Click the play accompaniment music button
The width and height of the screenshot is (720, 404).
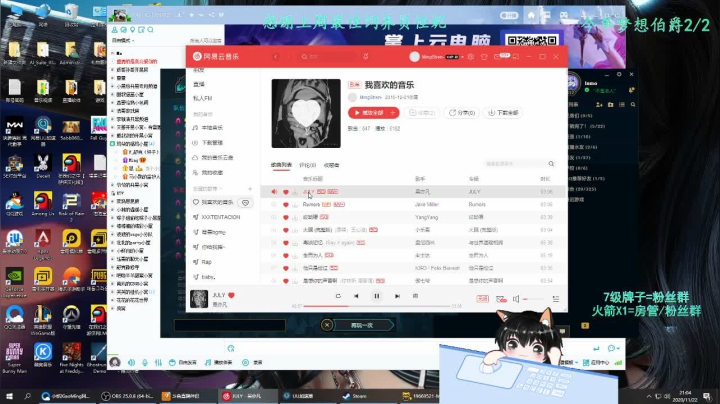tap(219, 363)
